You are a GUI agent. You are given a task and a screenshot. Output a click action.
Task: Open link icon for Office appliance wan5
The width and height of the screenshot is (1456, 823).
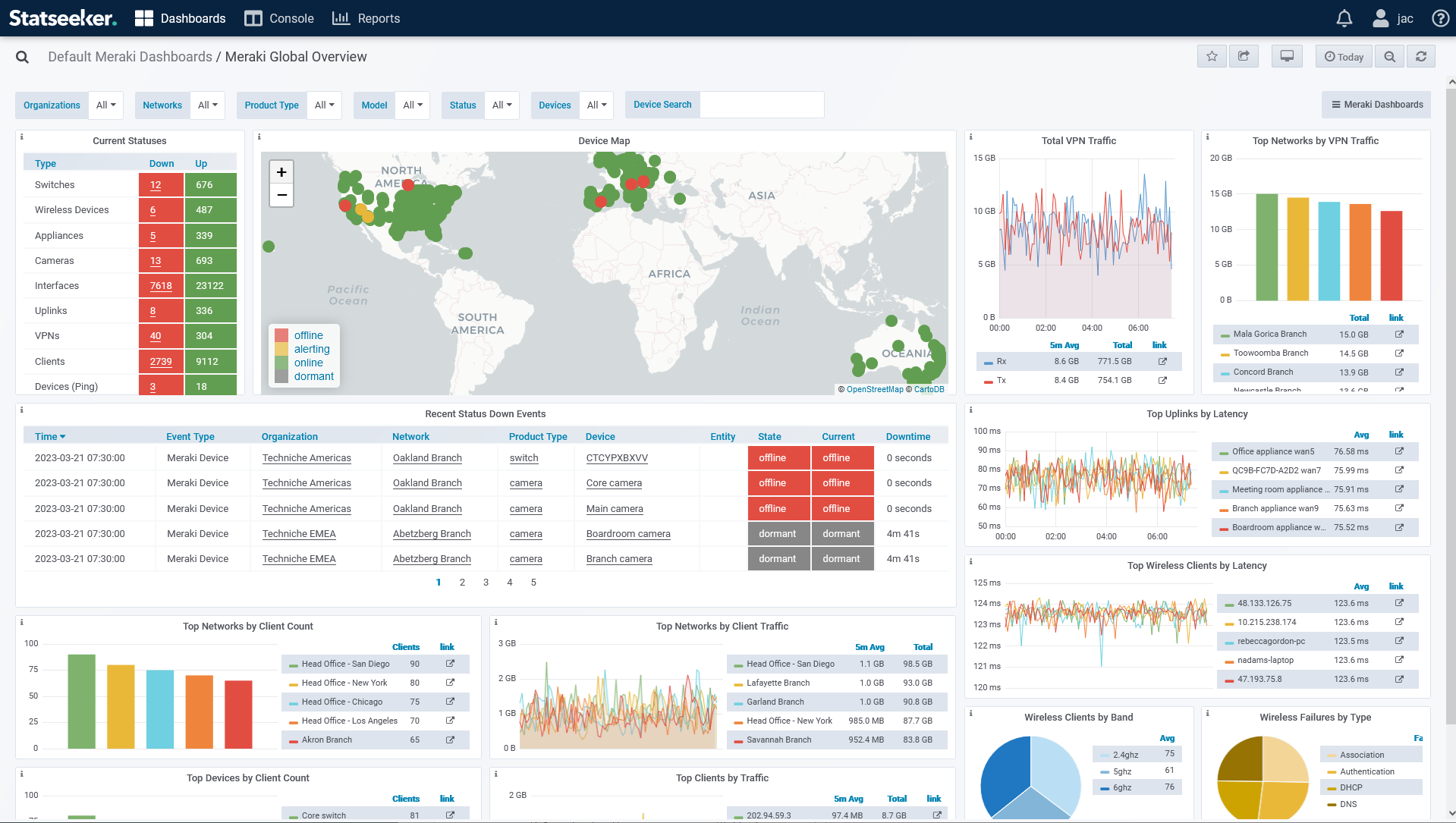(x=1399, y=451)
